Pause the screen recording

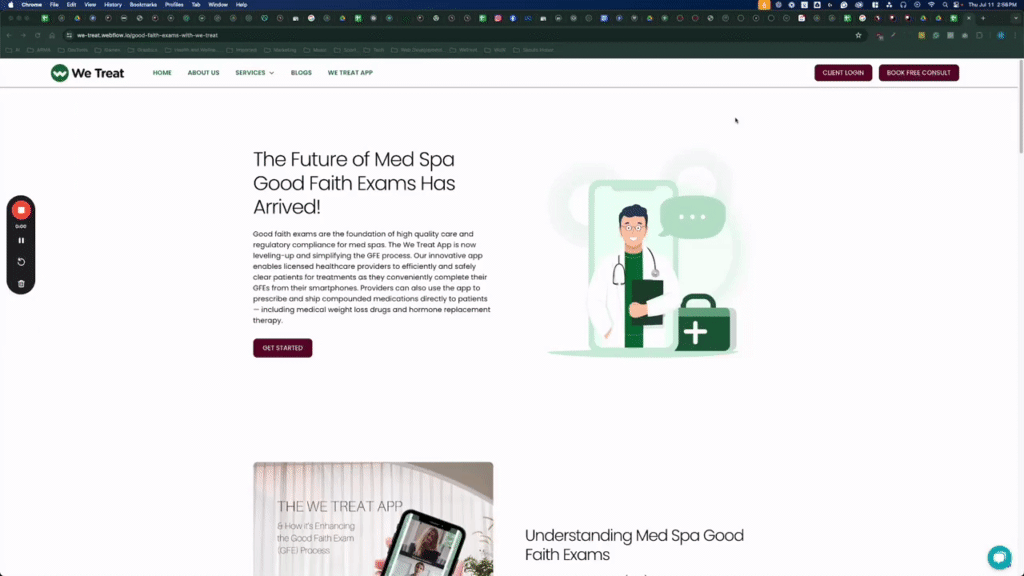21,240
